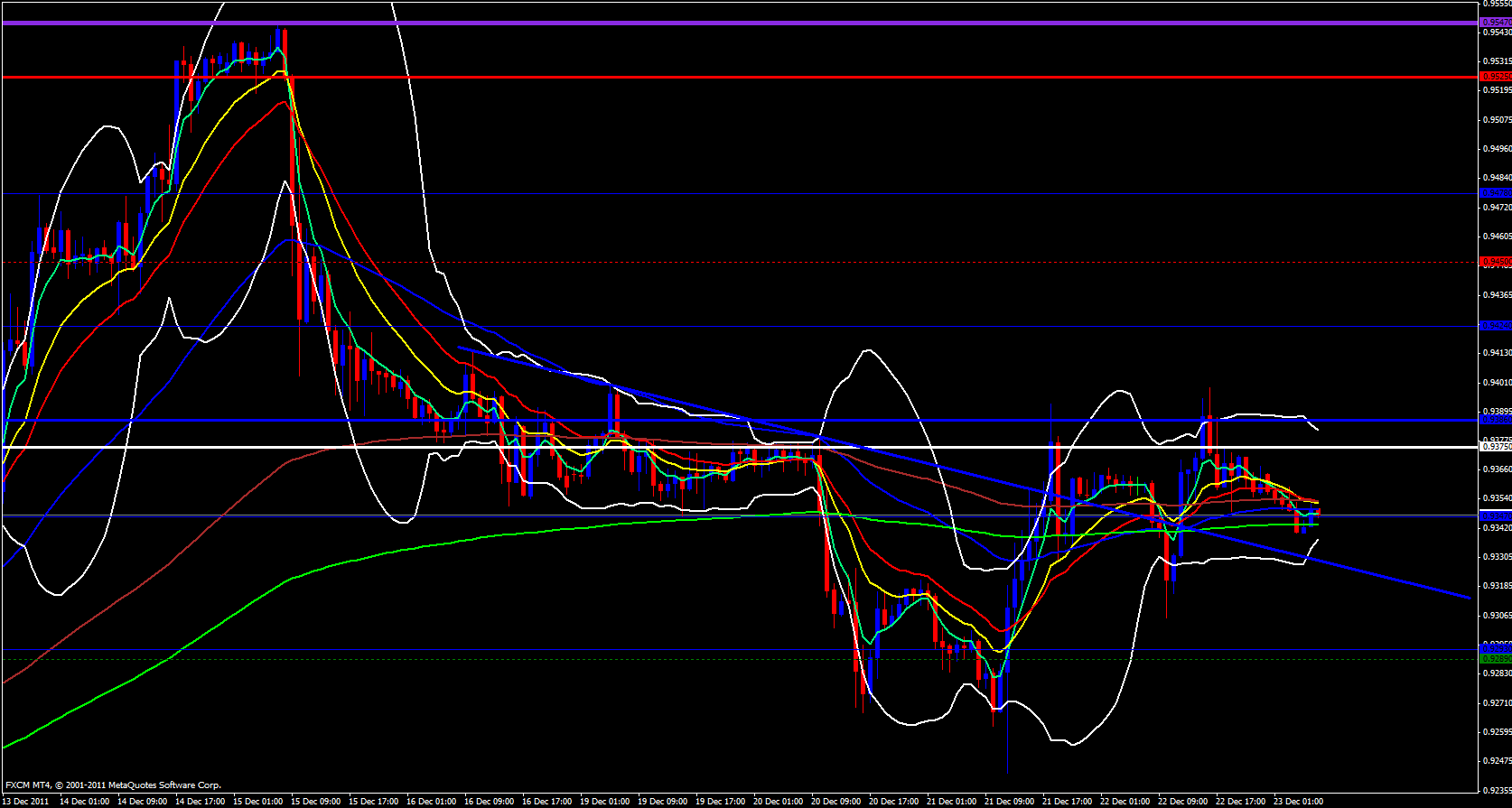Click the FXCM MT4 MetaQuotes copyright text
1512x808 pixels.
[113, 785]
